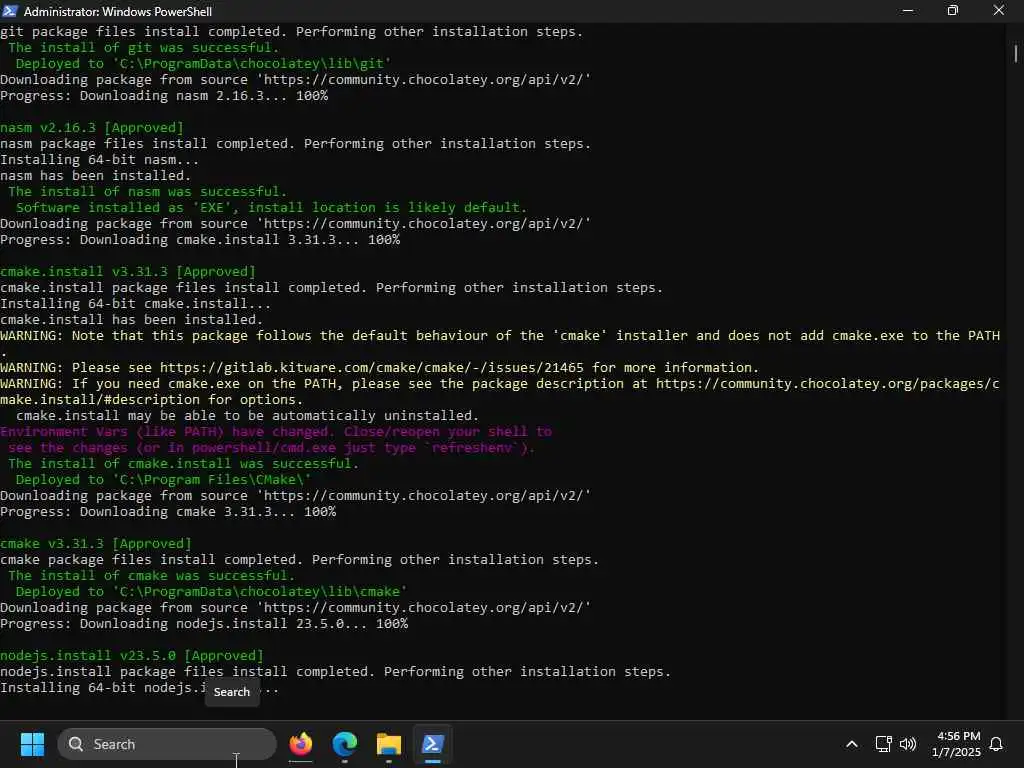
Task: Minimize the PowerShell window
Action: point(908,10)
